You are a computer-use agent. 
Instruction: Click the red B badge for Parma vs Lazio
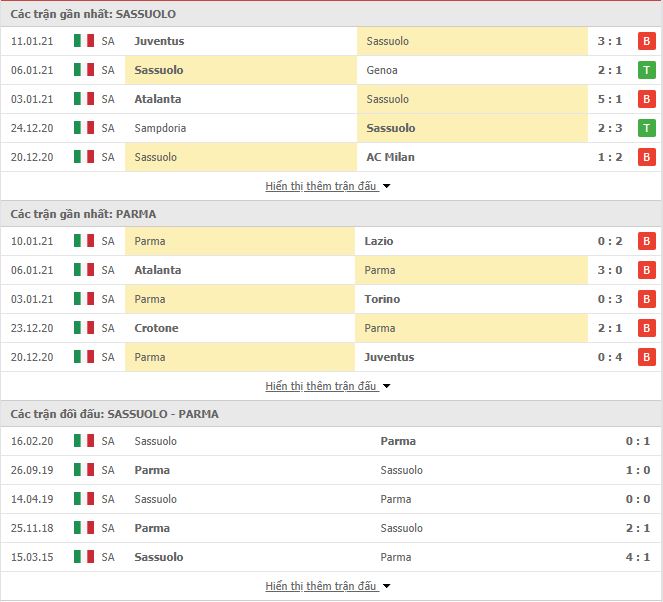(647, 241)
